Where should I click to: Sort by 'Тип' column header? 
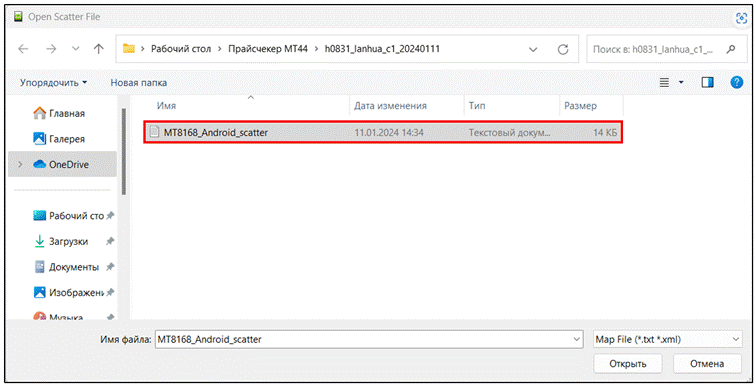click(477, 106)
